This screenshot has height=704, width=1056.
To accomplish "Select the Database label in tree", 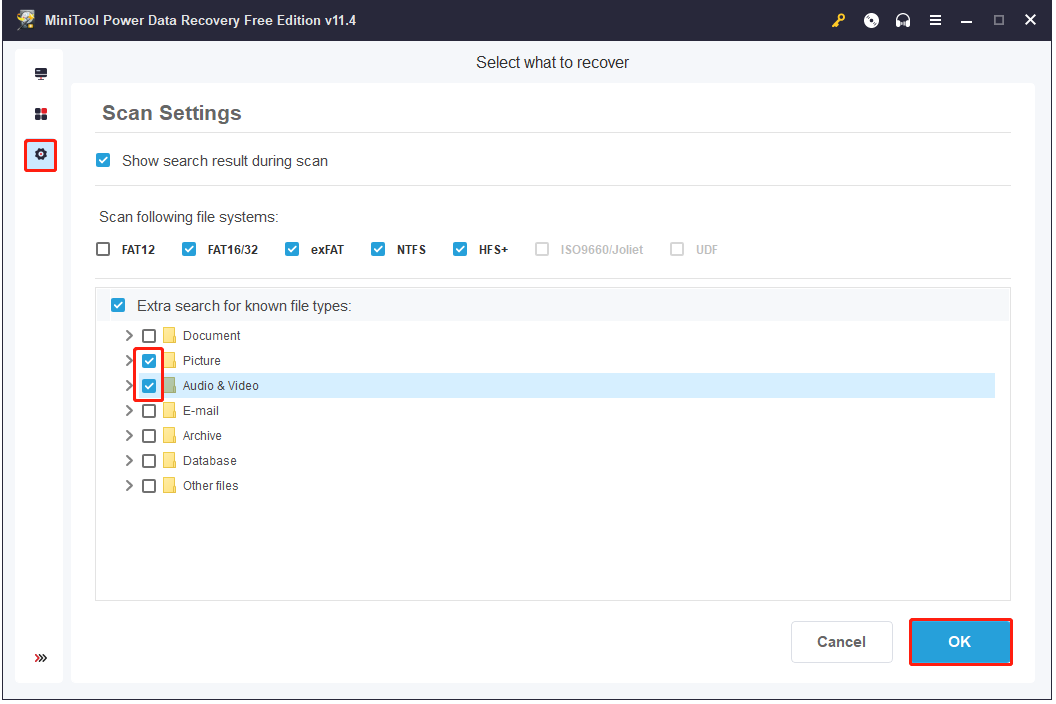I will tap(209, 461).
